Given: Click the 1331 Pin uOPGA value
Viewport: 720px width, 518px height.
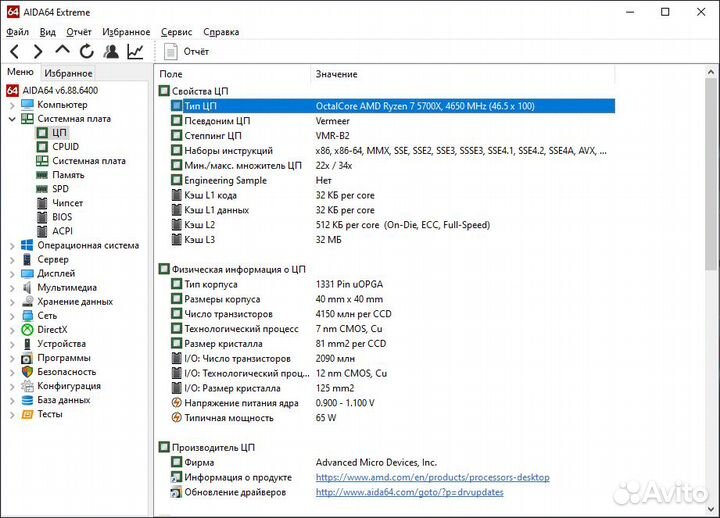Looking at the screenshot, I should [x=349, y=284].
